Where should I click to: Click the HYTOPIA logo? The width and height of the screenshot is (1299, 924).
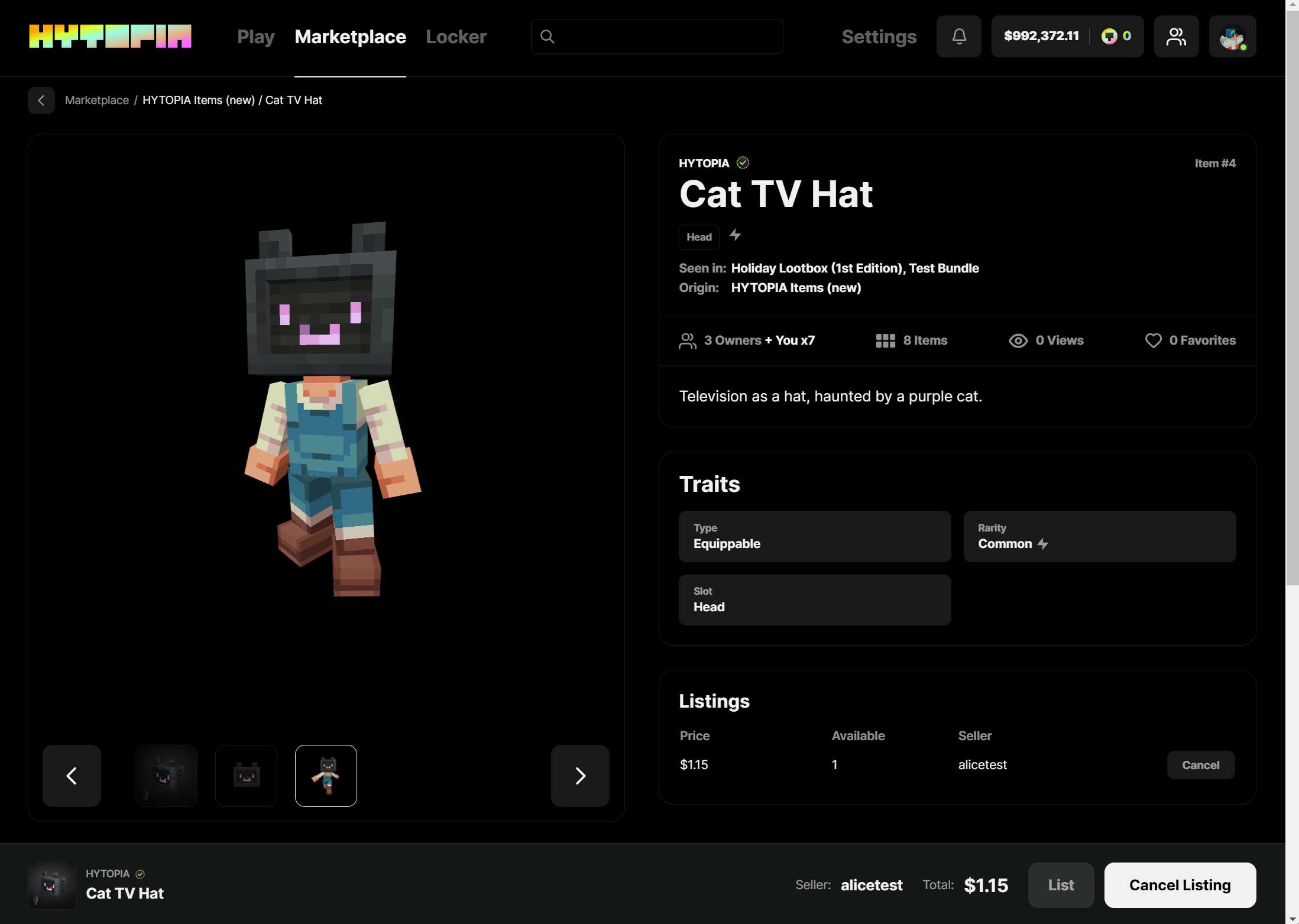pyautogui.click(x=110, y=36)
